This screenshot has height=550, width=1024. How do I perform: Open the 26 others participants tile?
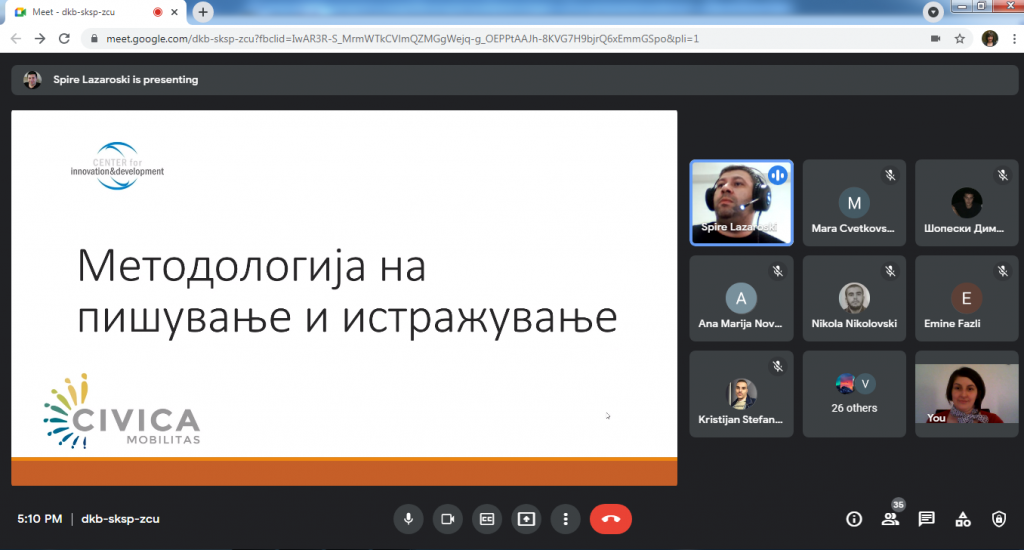point(854,394)
